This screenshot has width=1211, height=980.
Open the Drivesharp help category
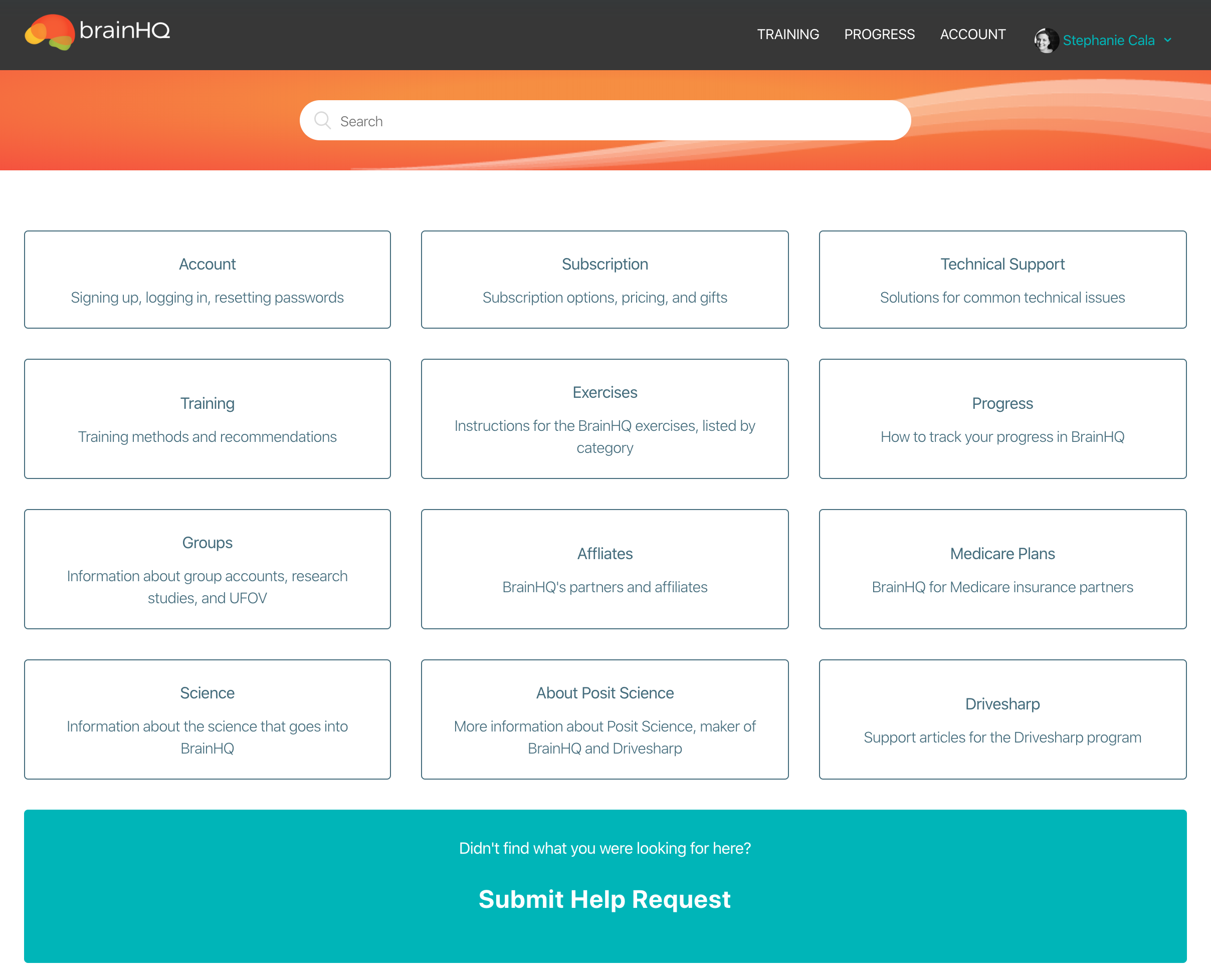pyautogui.click(x=1002, y=719)
